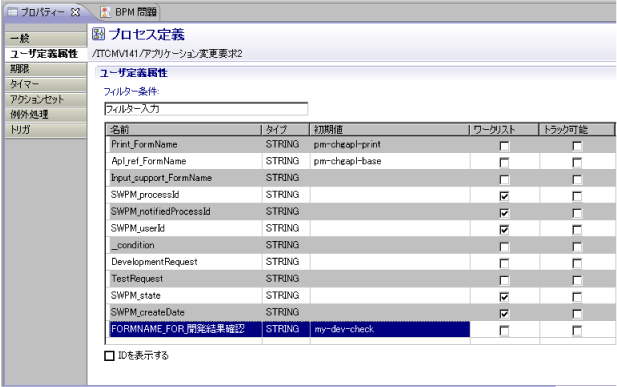Click the /ITCMV141/アプリケーション変更要求2 path text
Screen dimensions: 617x387
167,54
